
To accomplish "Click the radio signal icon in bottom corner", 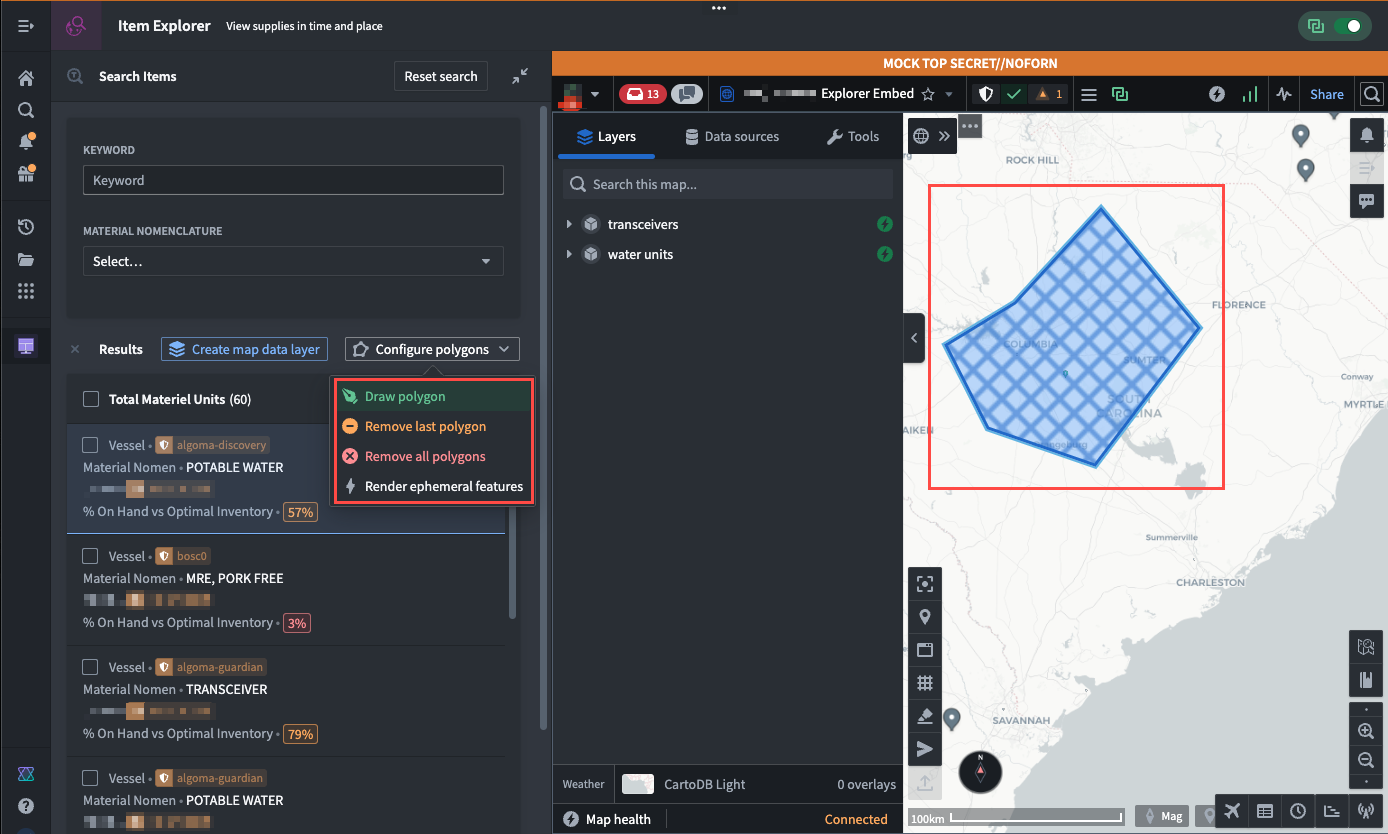I will coord(1366,811).
